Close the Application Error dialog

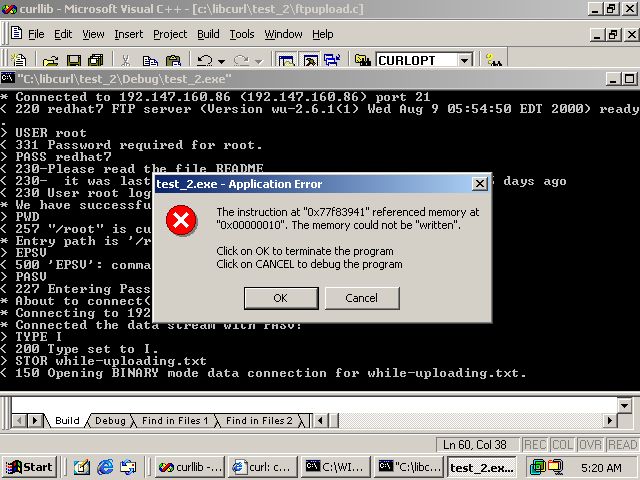[480, 184]
